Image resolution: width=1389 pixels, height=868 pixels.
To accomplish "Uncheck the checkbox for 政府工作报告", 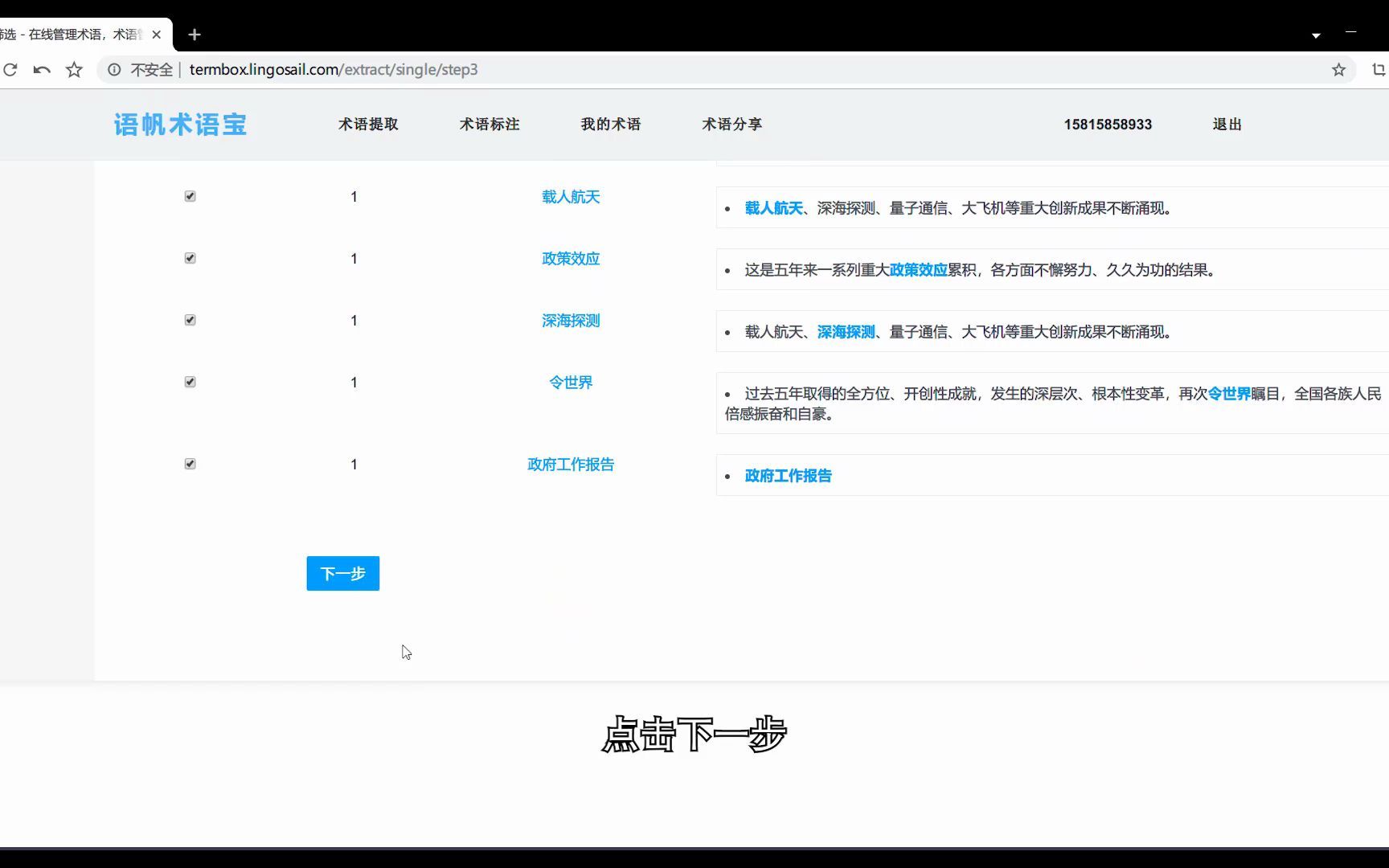I will point(190,464).
